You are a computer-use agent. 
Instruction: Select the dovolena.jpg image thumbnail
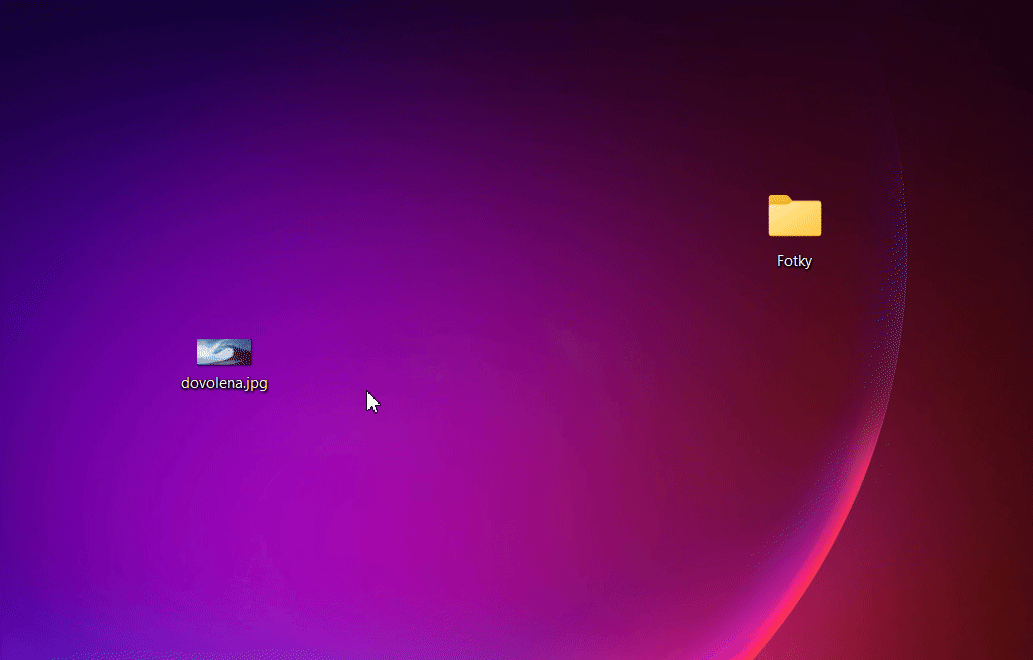(224, 352)
